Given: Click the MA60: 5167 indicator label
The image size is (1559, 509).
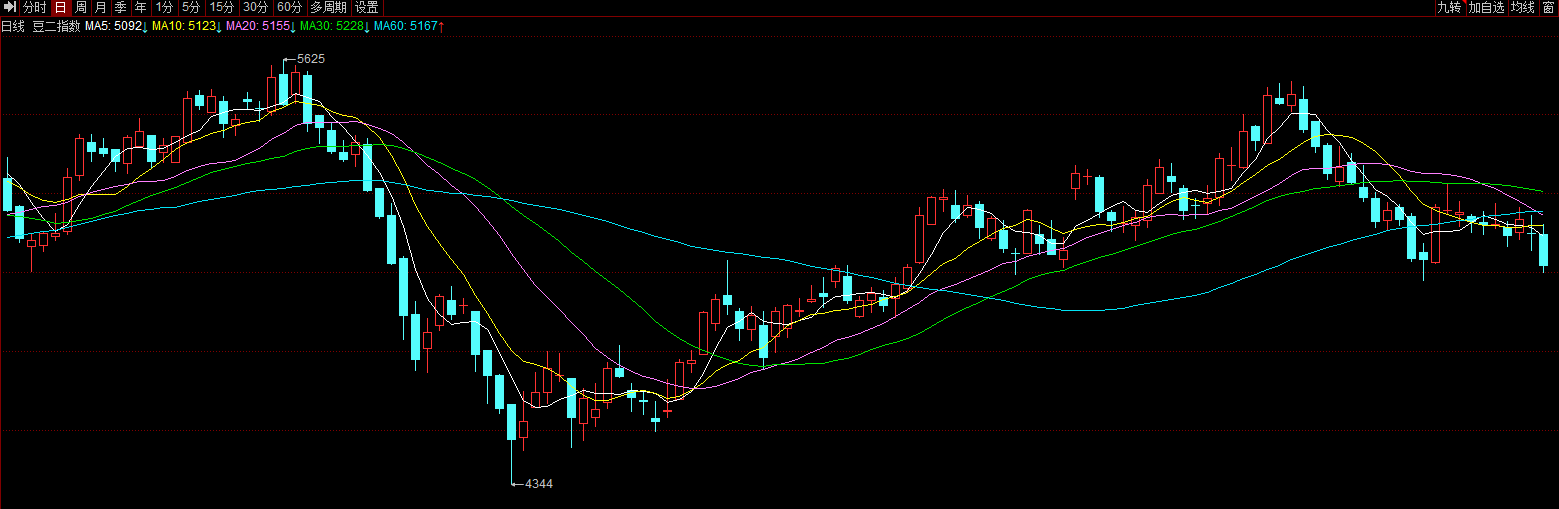Looking at the screenshot, I should point(408,26).
